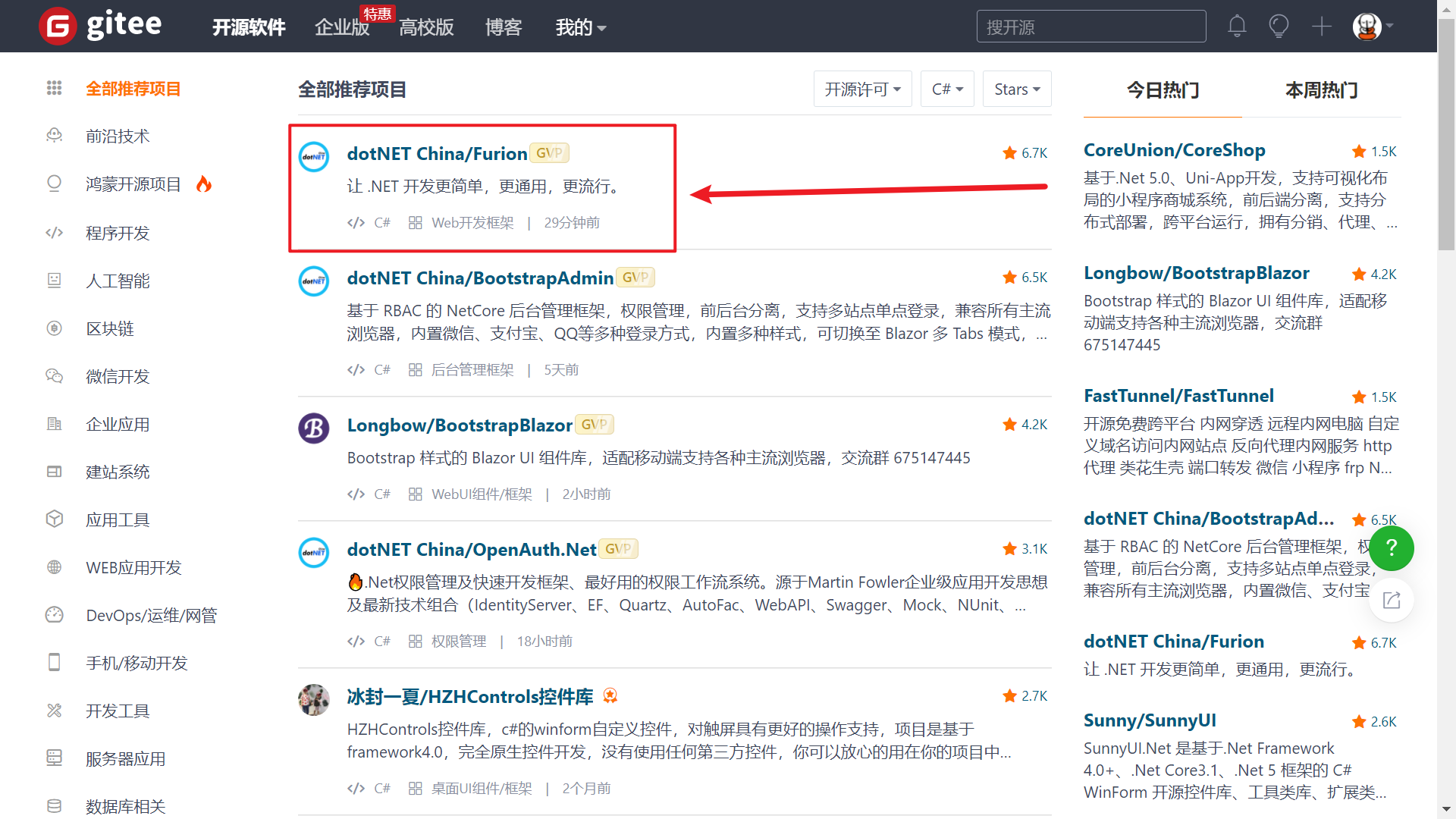Open 开源软件 in the top navigation
This screenshot has height=819, width=1456.
click(249, 27)
